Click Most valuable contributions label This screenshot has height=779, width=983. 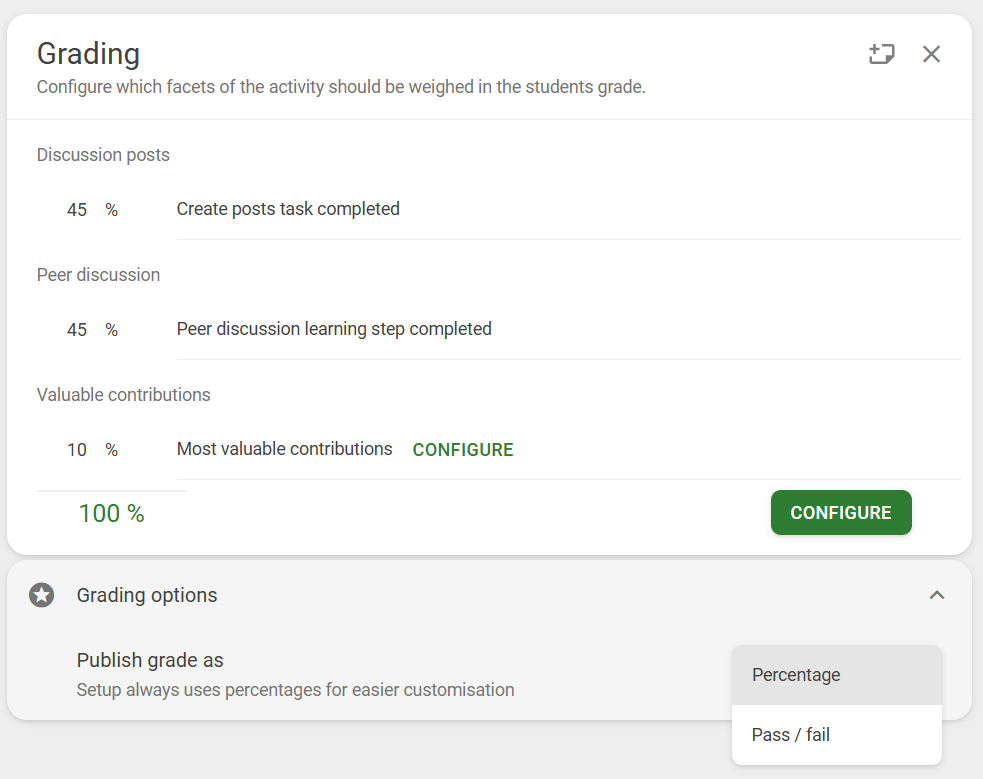[x=284, y=449]
